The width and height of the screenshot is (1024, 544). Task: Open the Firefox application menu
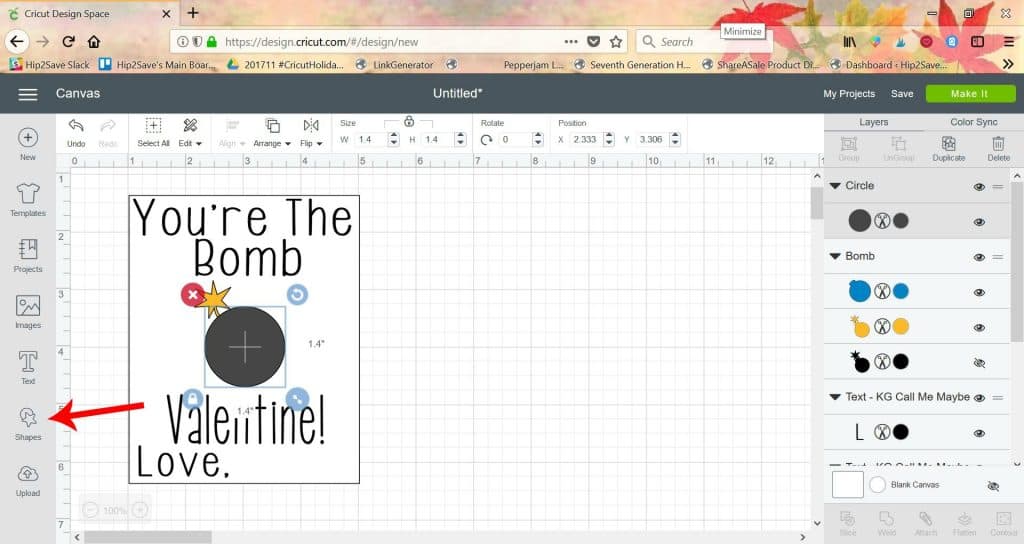(1008, 42)
